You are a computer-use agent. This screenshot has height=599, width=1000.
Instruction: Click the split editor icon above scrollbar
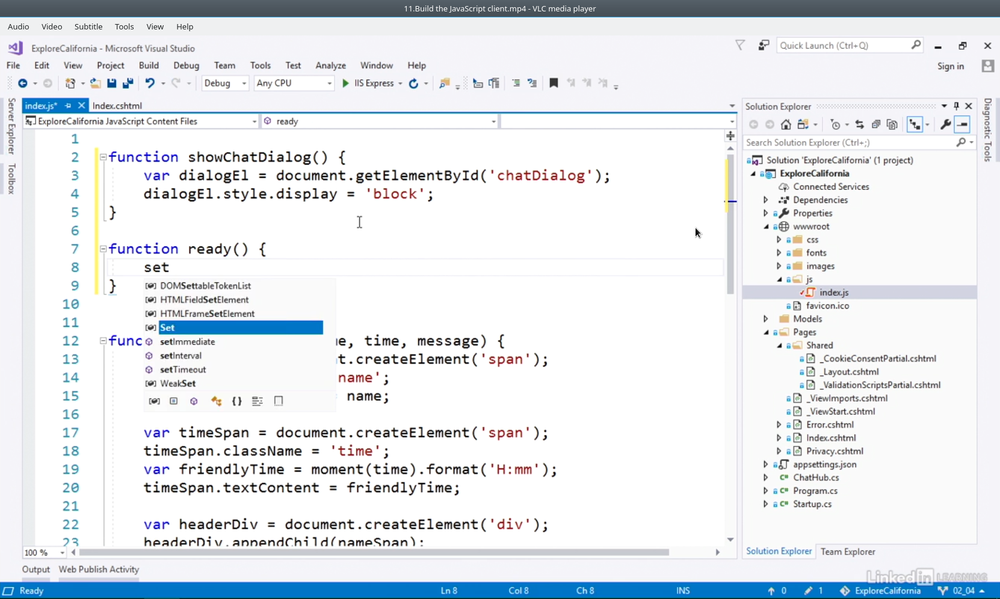point(730,136)
